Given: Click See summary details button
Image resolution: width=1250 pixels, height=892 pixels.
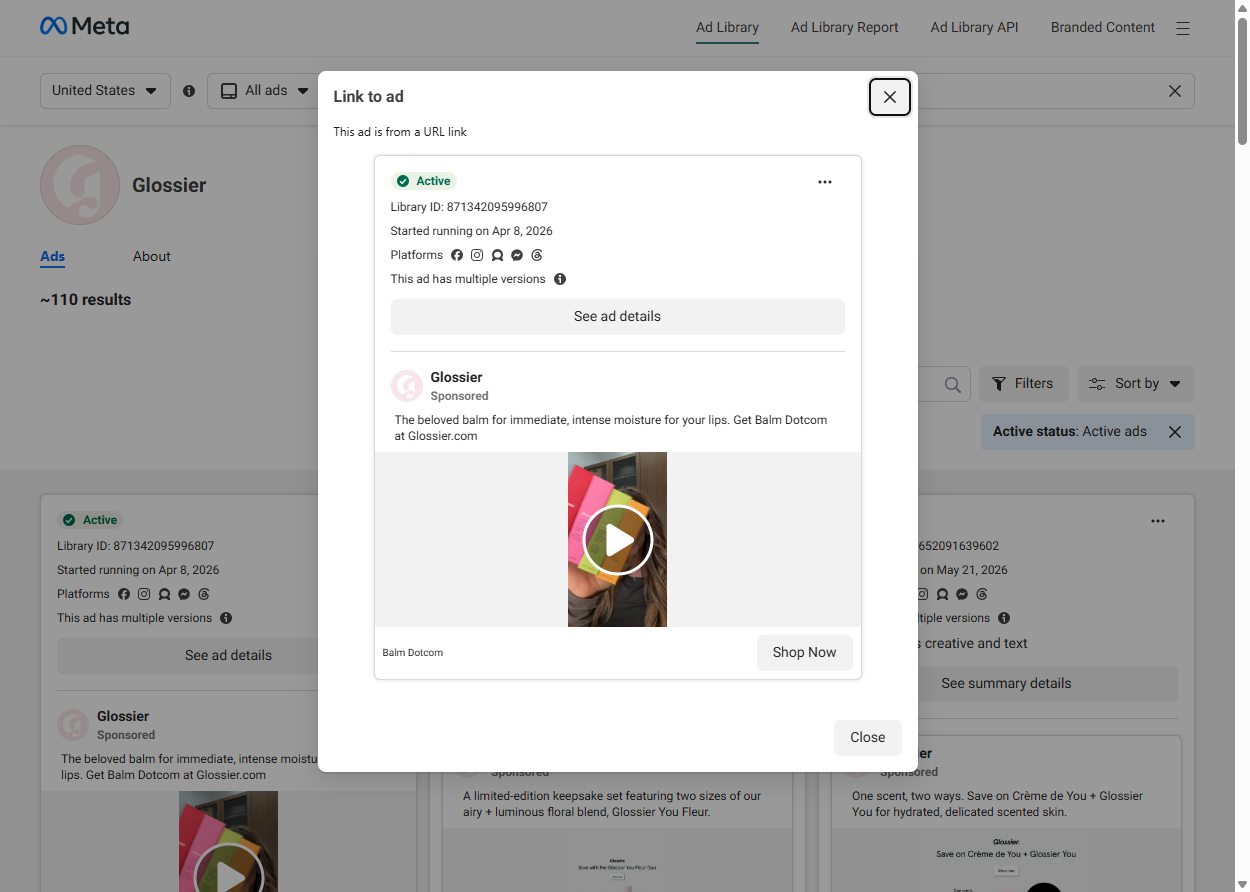Looking at the screenshot, I should pyautogui.click(x=1006, y=684).
